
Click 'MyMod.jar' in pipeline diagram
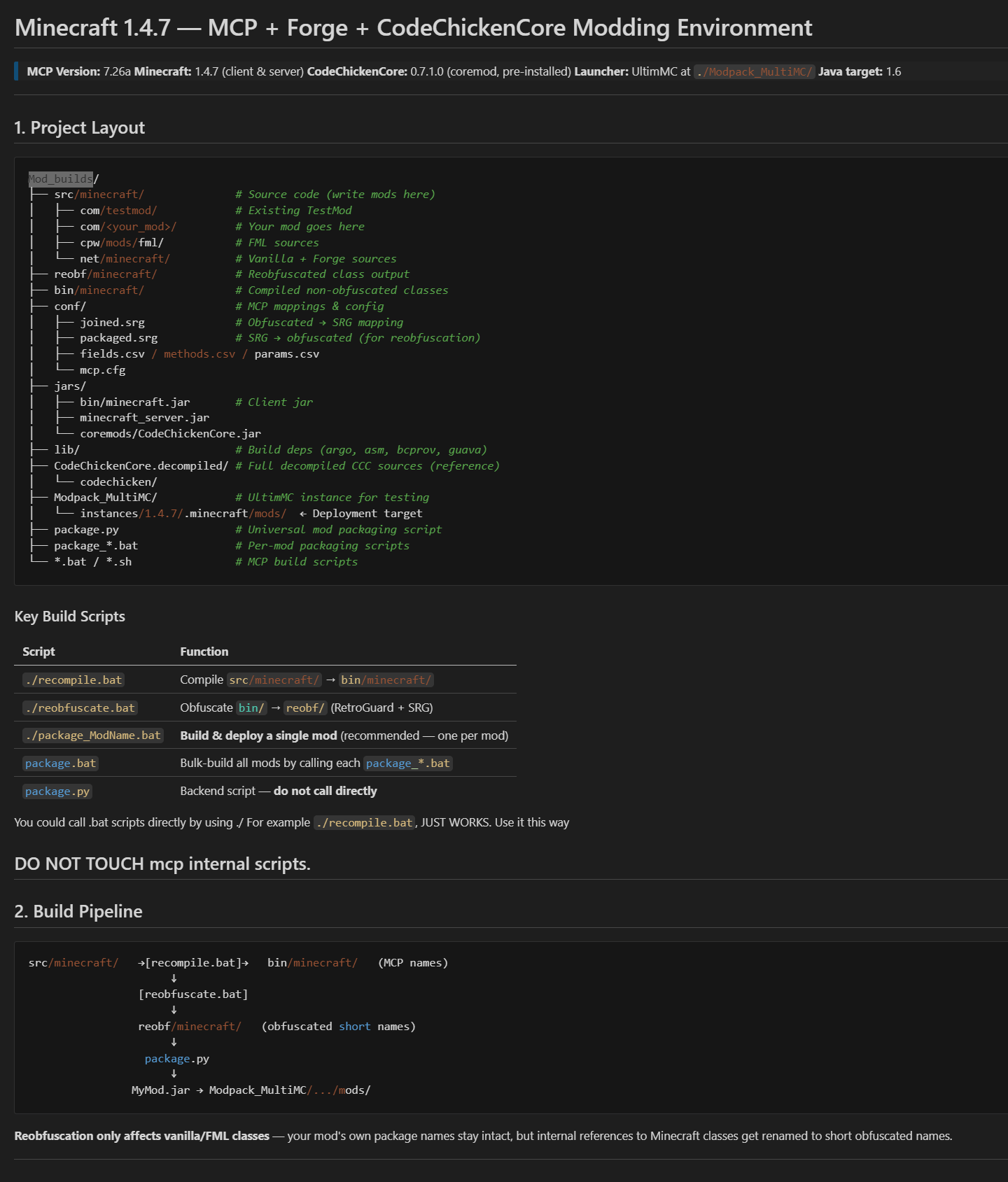[160, 1090]
